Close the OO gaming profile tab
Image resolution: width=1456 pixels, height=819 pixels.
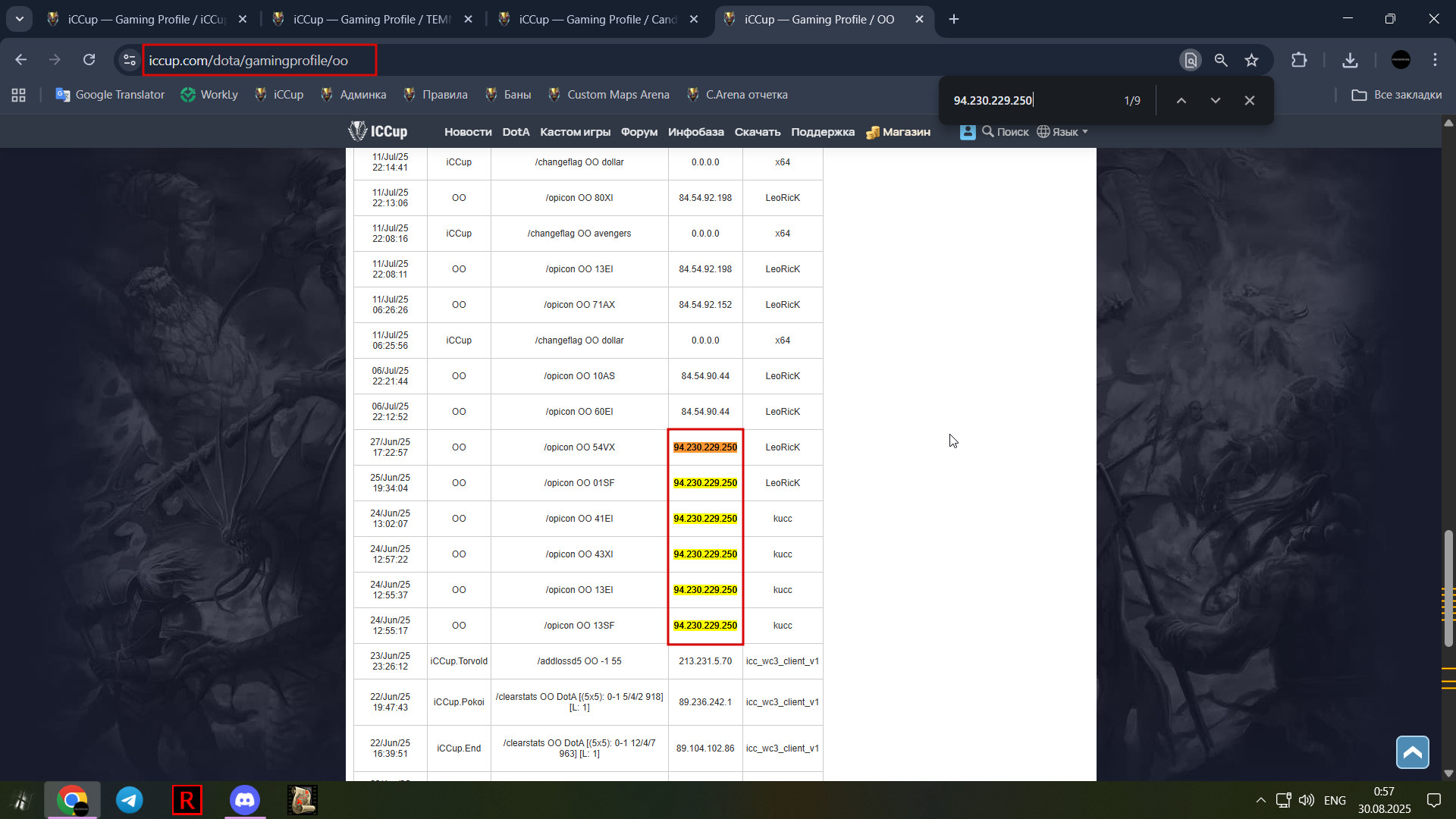click(919, 19)
